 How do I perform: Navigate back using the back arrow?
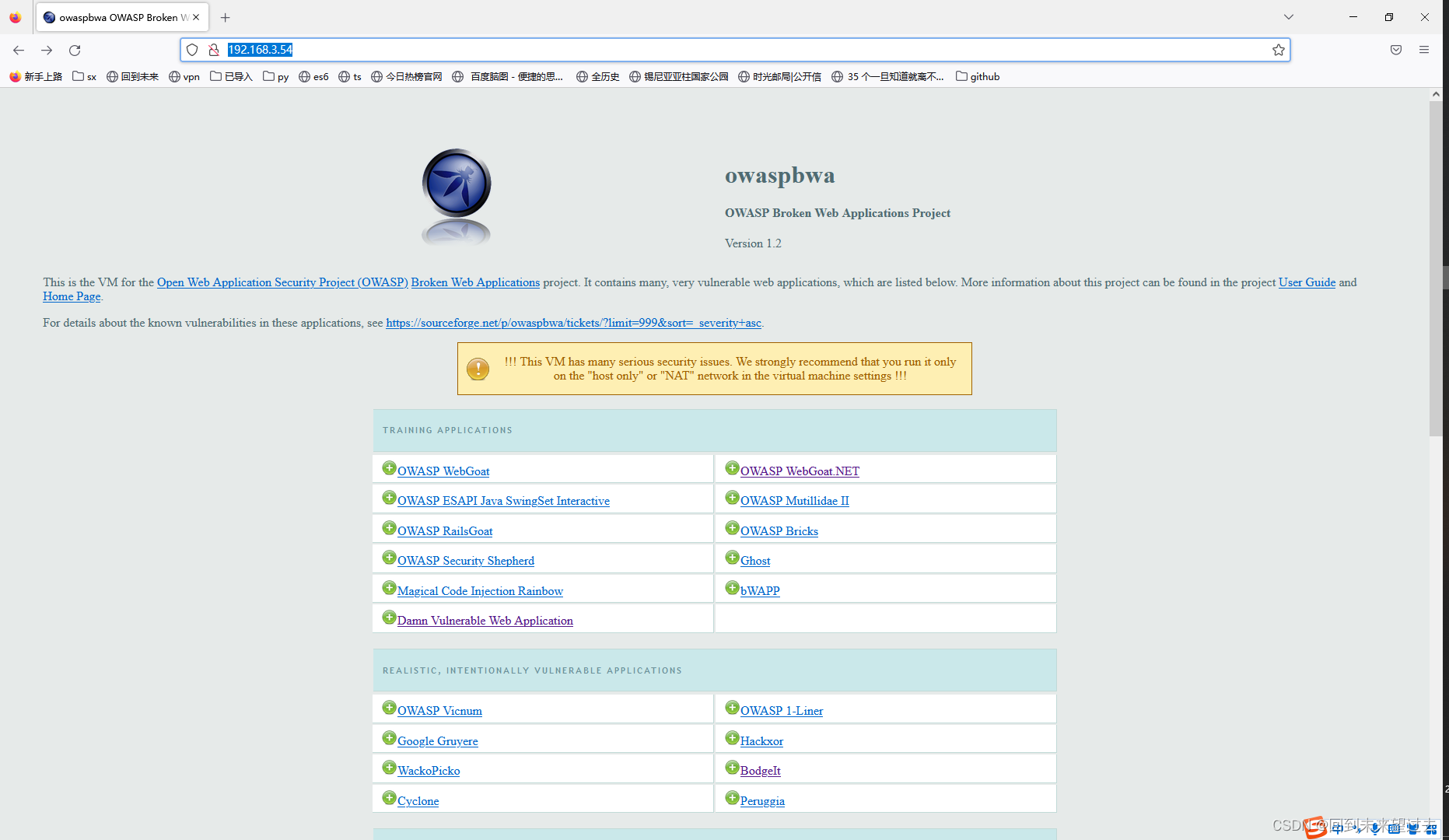(18, 50)
